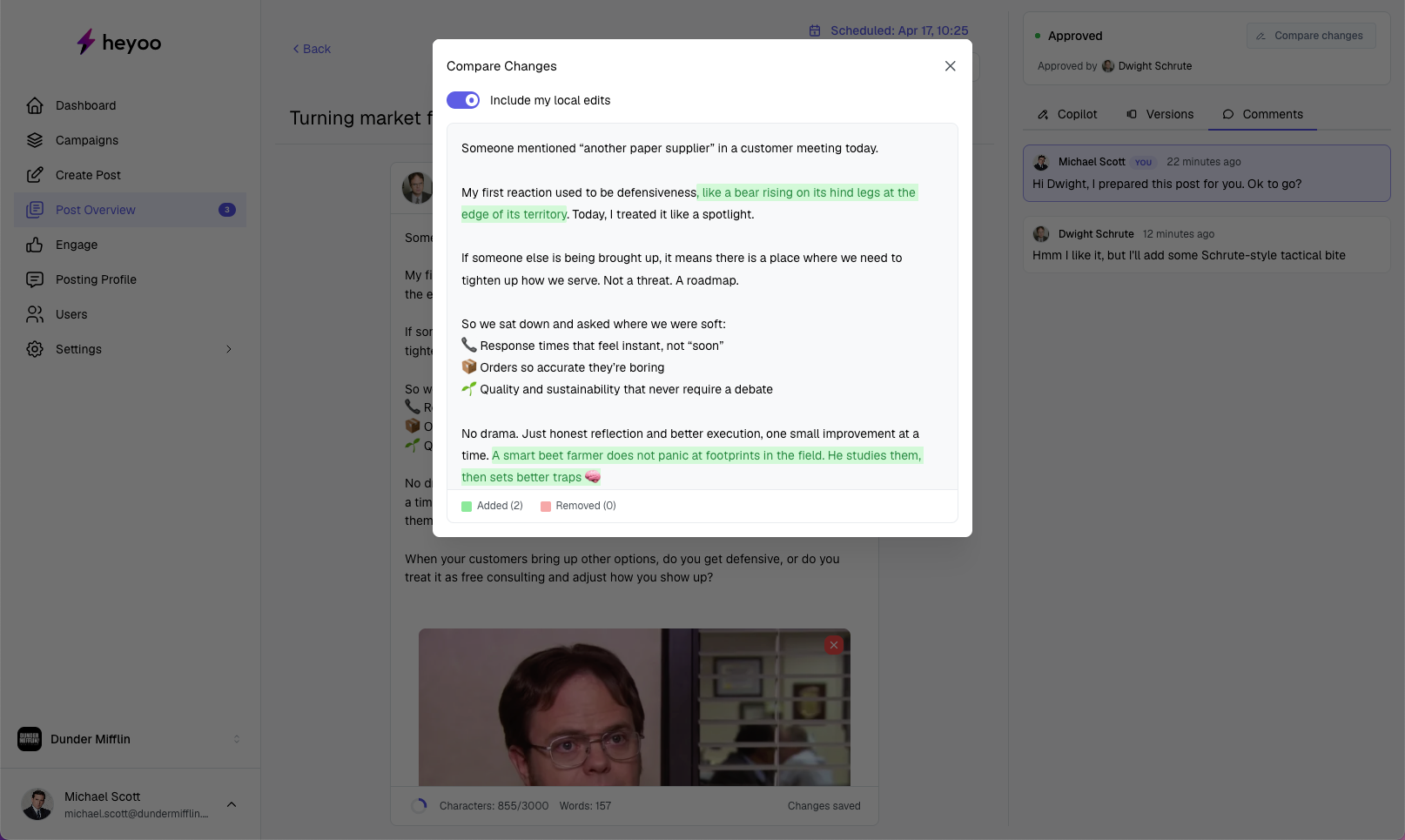Click the Changes saved status text
This screenshot has height=840, width=1405.
(x=824, y=806)
